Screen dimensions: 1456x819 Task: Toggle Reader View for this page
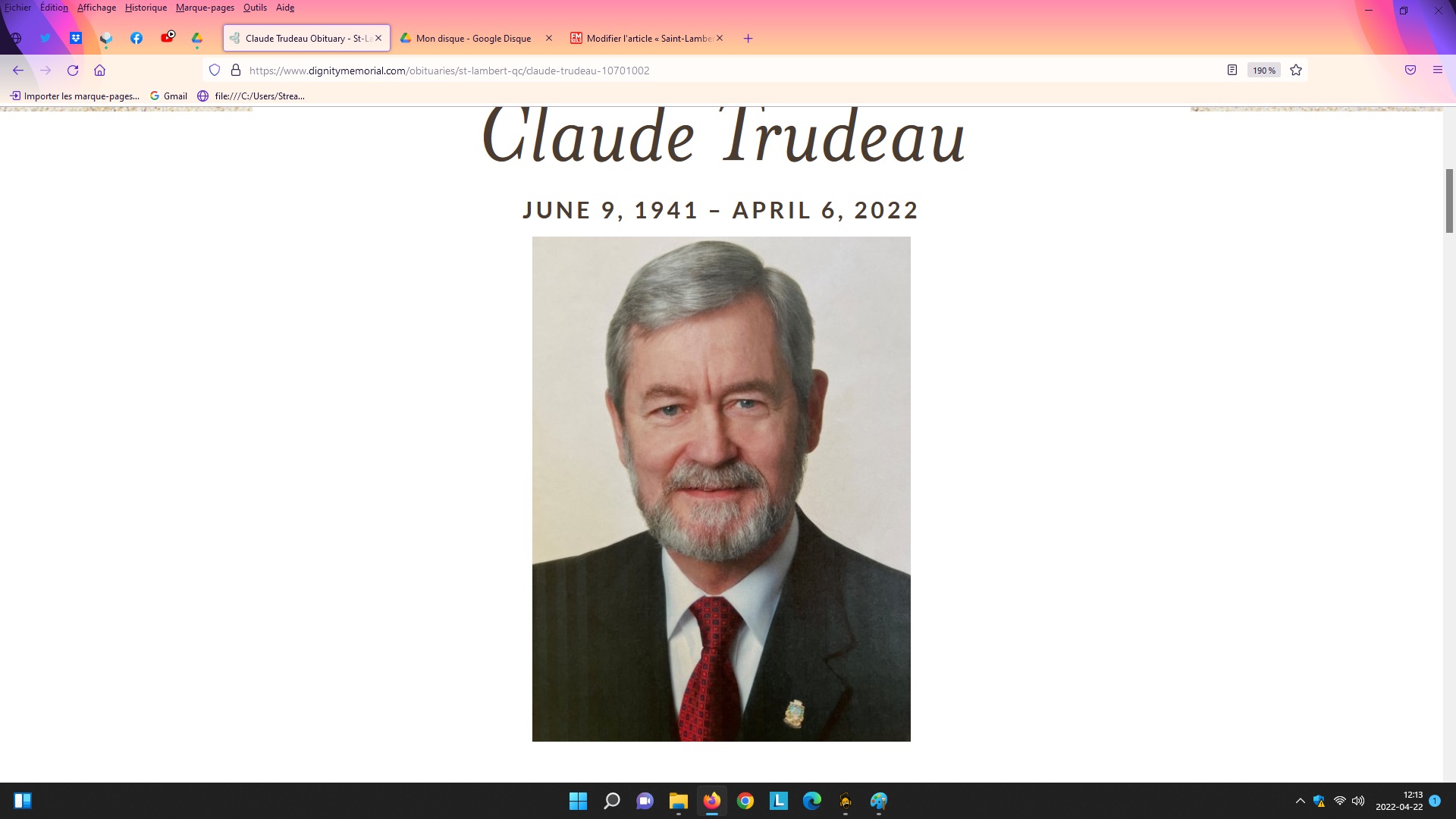(x=1232, y=71)
